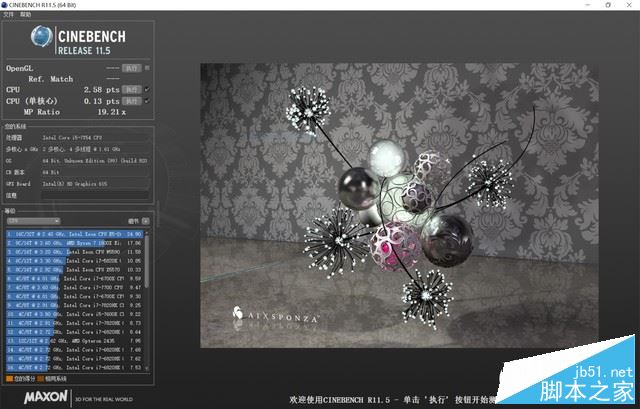The width and height of the screenshot is (640, 409).
Task: Click the 信息 info text field
Action: pyautogui.click(x=95, y=196)
